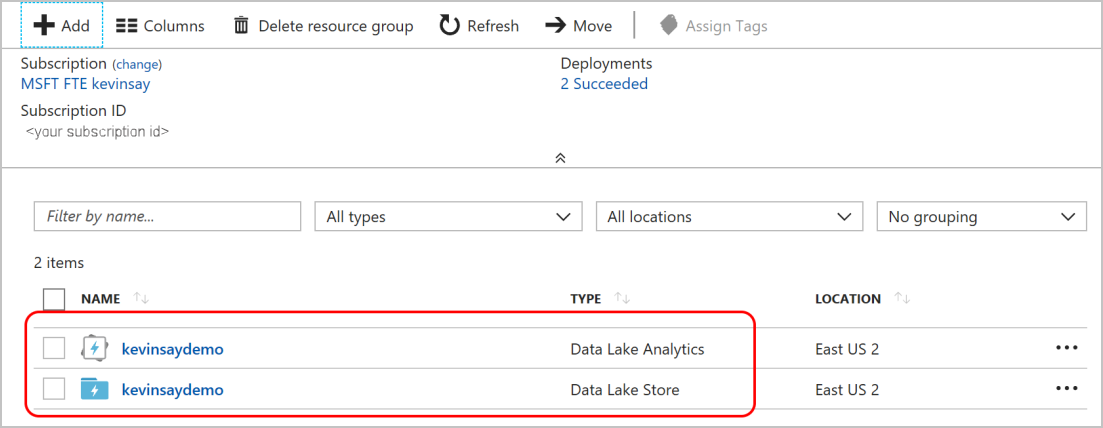This screenshot has width=1103, height=428.
Task: Toggle the select-all checkbox in header
Action: [54, 299]
